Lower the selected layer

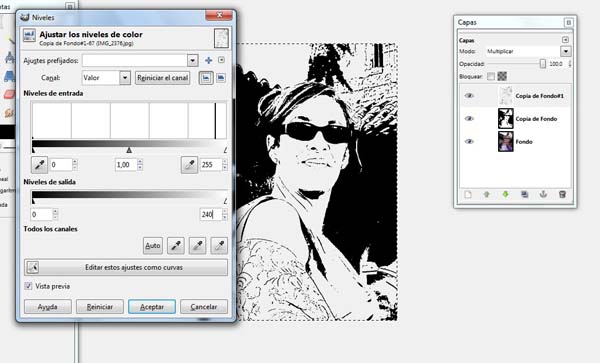tap(505, 195)
